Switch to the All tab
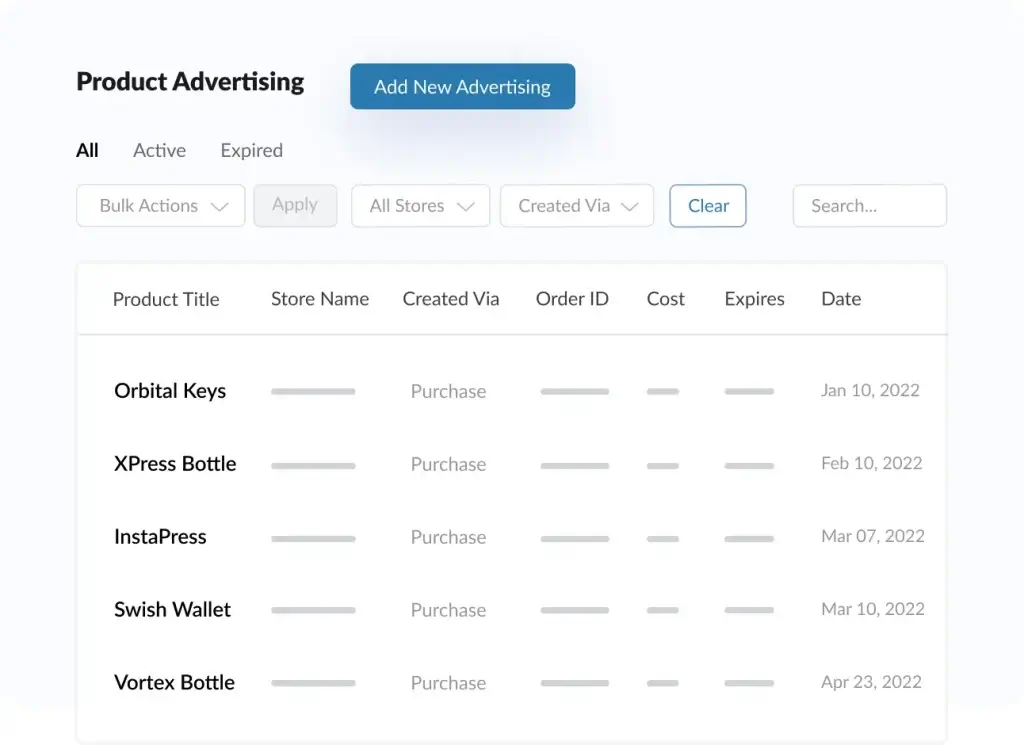1024x745 pixels. click(x=87, y=150)
